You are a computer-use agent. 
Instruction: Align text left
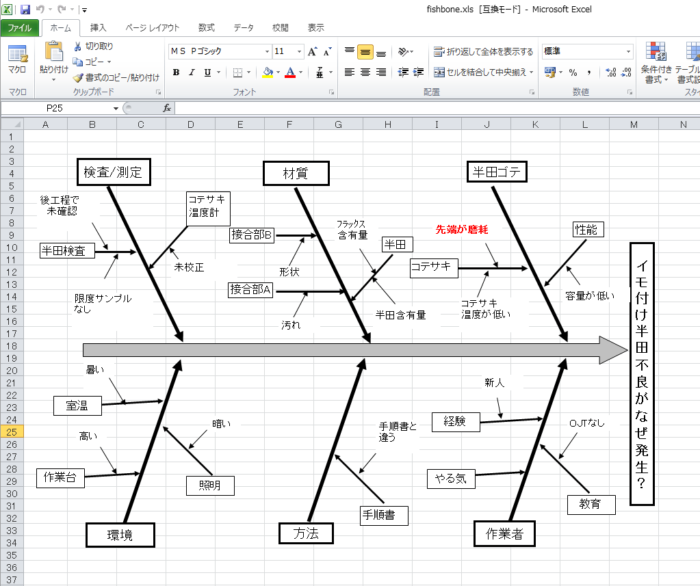click(x=350, y=72)
